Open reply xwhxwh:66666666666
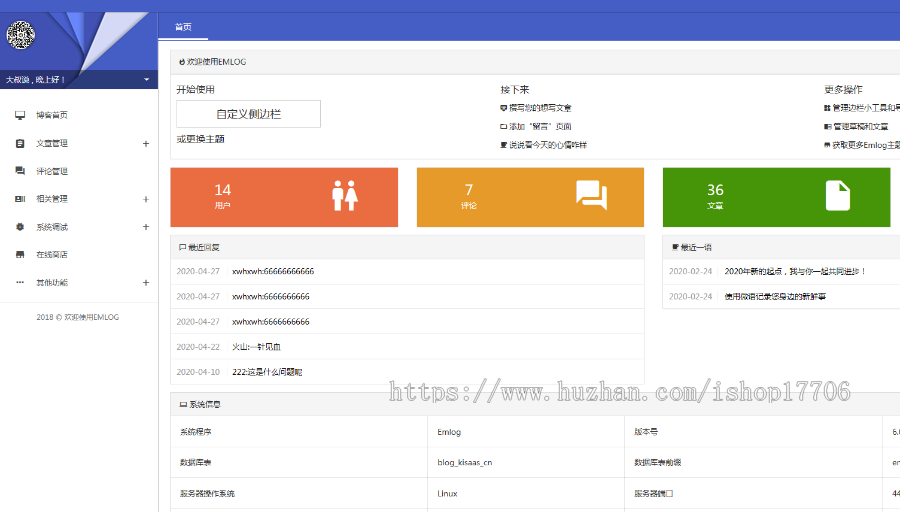Screen dimensions: 900x512 pyautogui.click(x=273, y=271)
